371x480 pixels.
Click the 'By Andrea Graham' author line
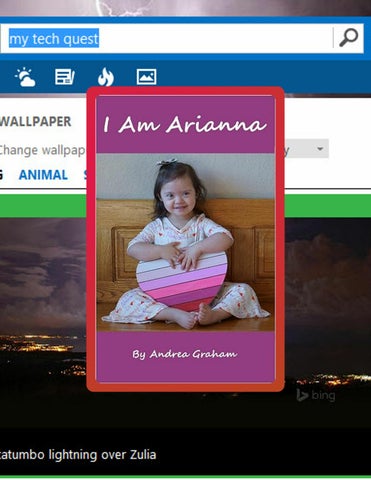pos(185,354)
